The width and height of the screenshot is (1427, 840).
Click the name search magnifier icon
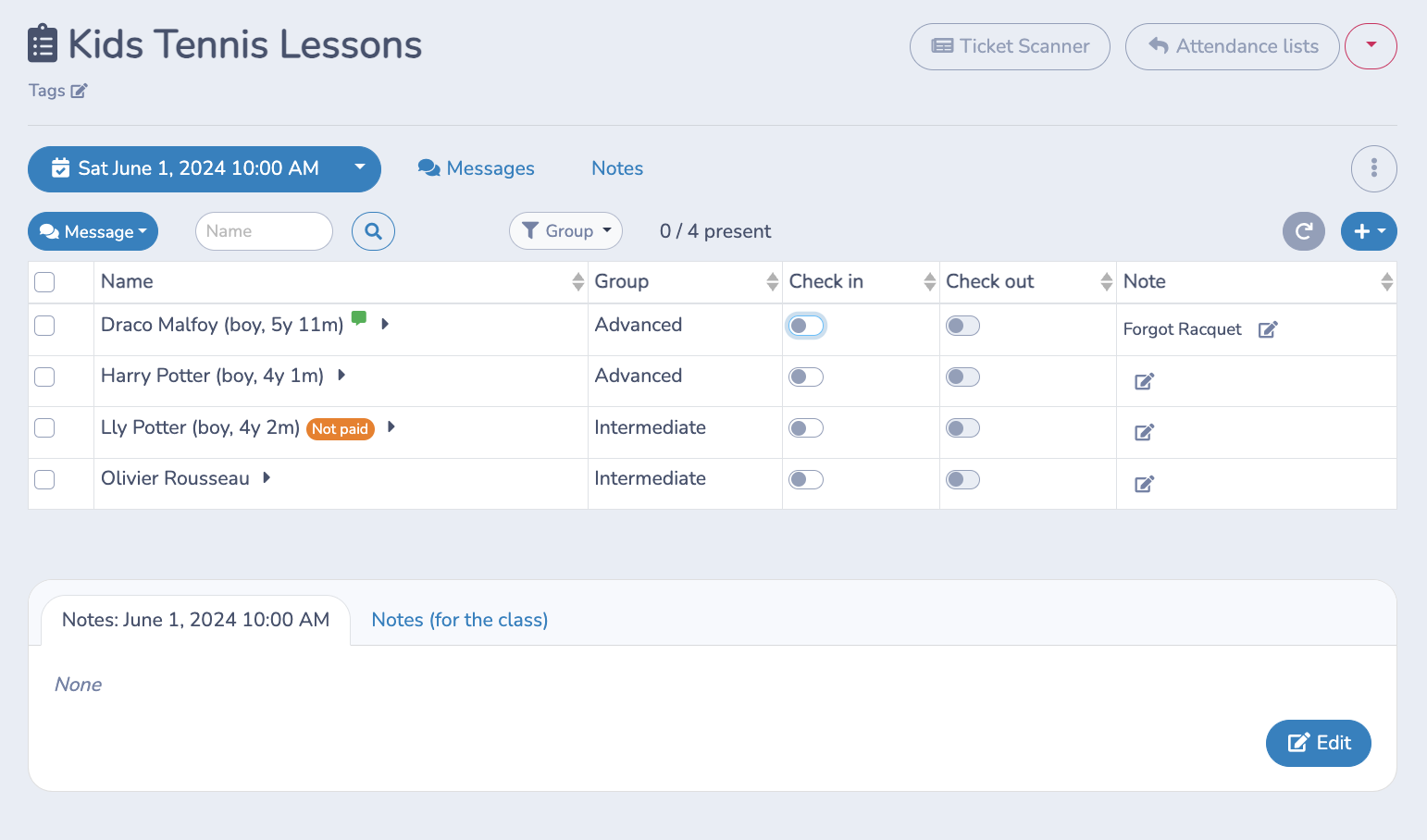point(373,231)
